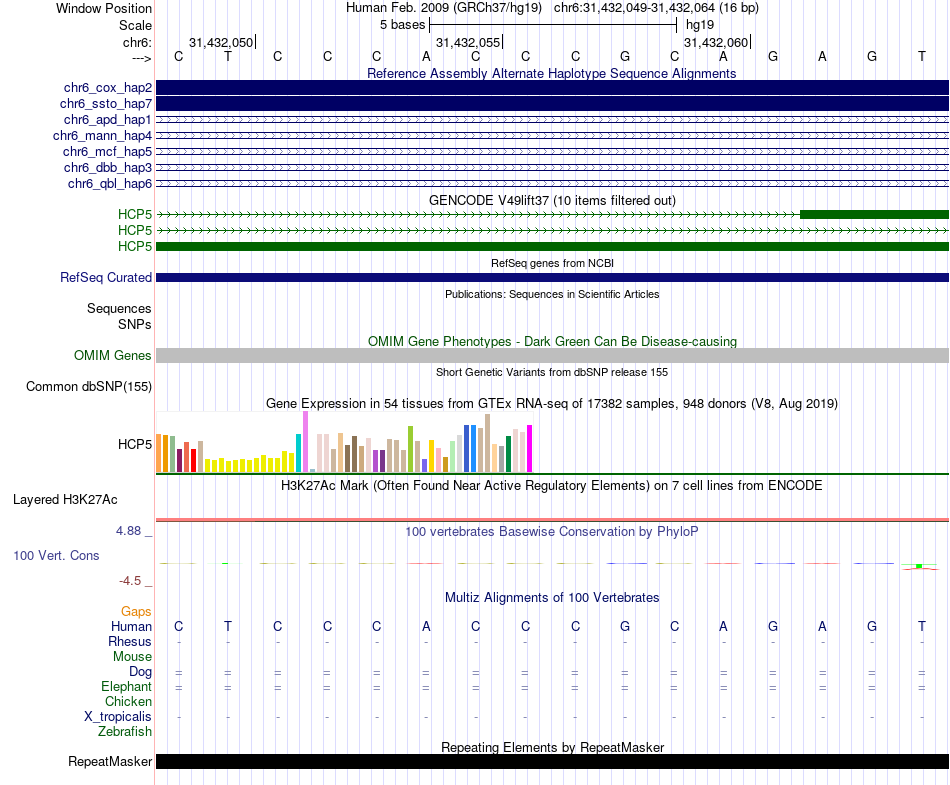Open 100 vertebrates Basewise Conservation PhyloP title
The width and height of the screenshot is (950, 785).
tap(552, 532)
